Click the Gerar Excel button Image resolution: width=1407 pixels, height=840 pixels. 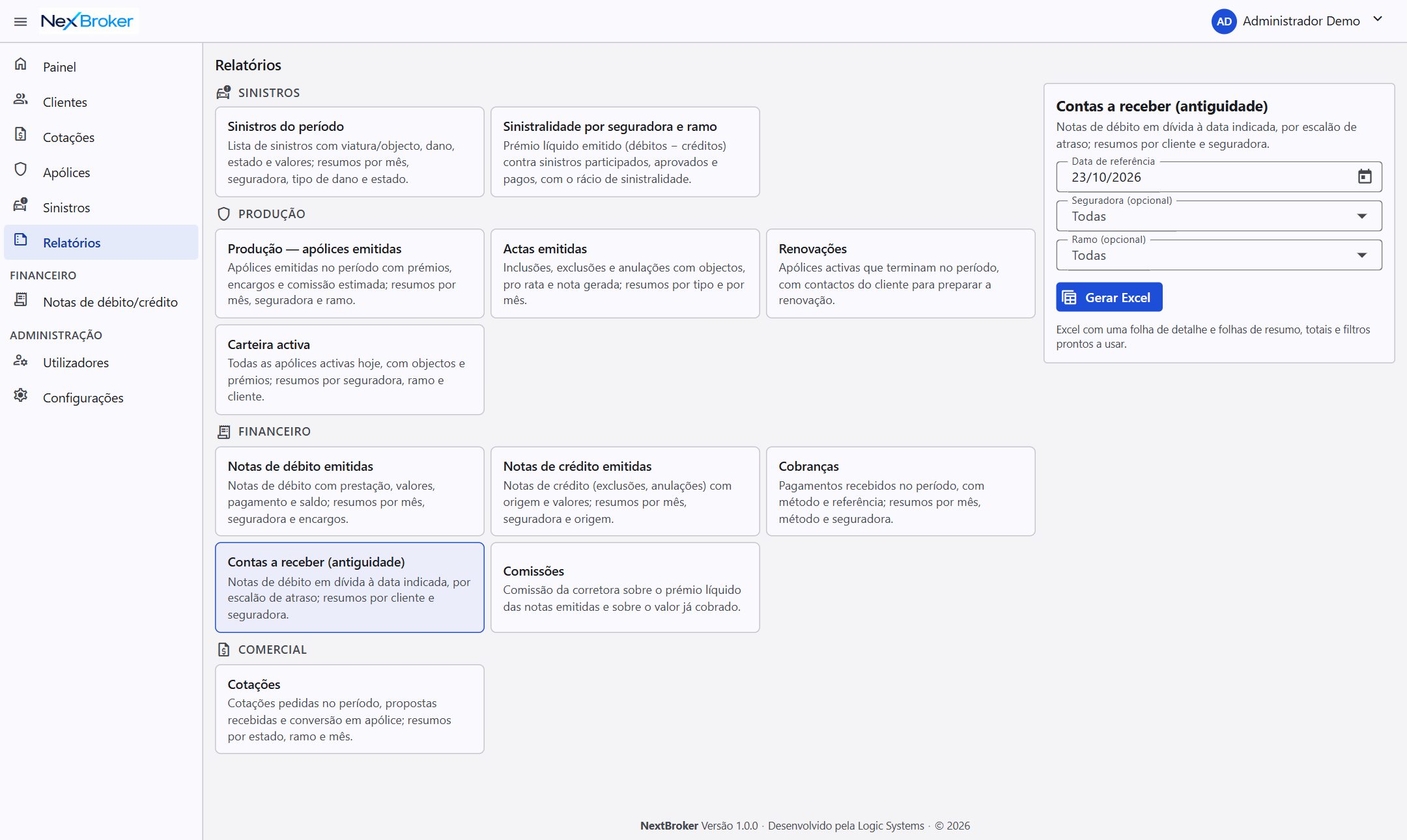pyautogui.click(x=1109, y=298)
